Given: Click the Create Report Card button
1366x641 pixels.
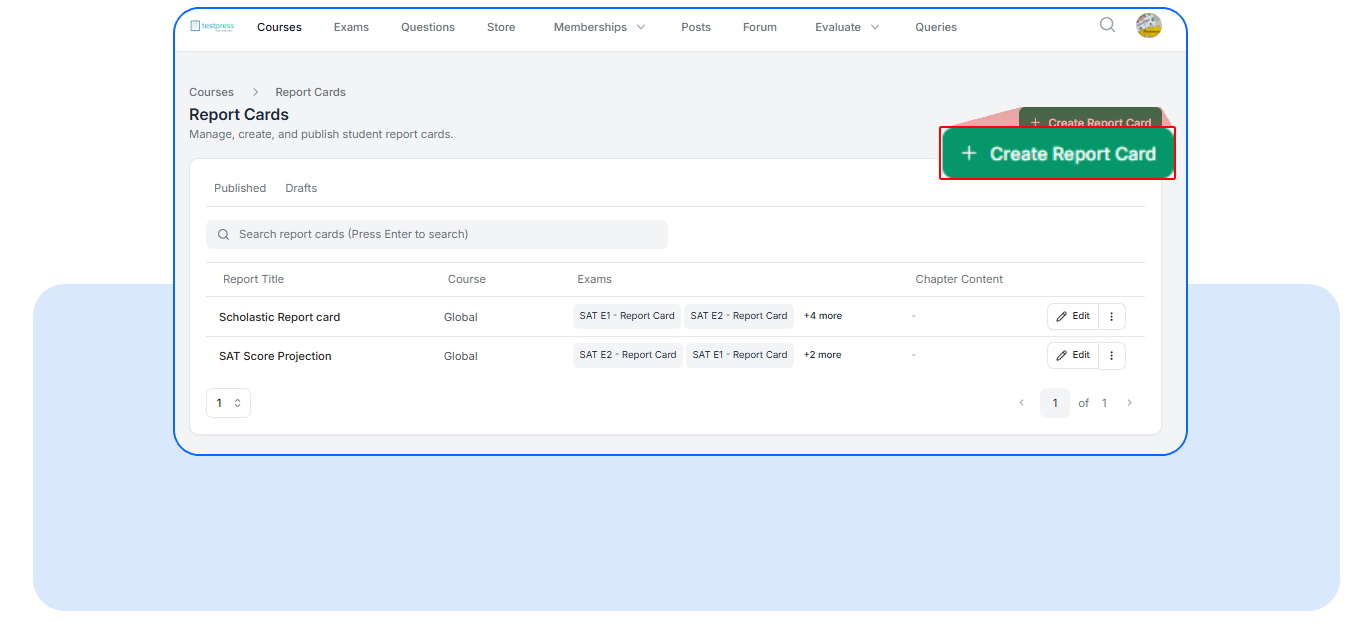Looking at the screenshot, I should click(1057, 153).
